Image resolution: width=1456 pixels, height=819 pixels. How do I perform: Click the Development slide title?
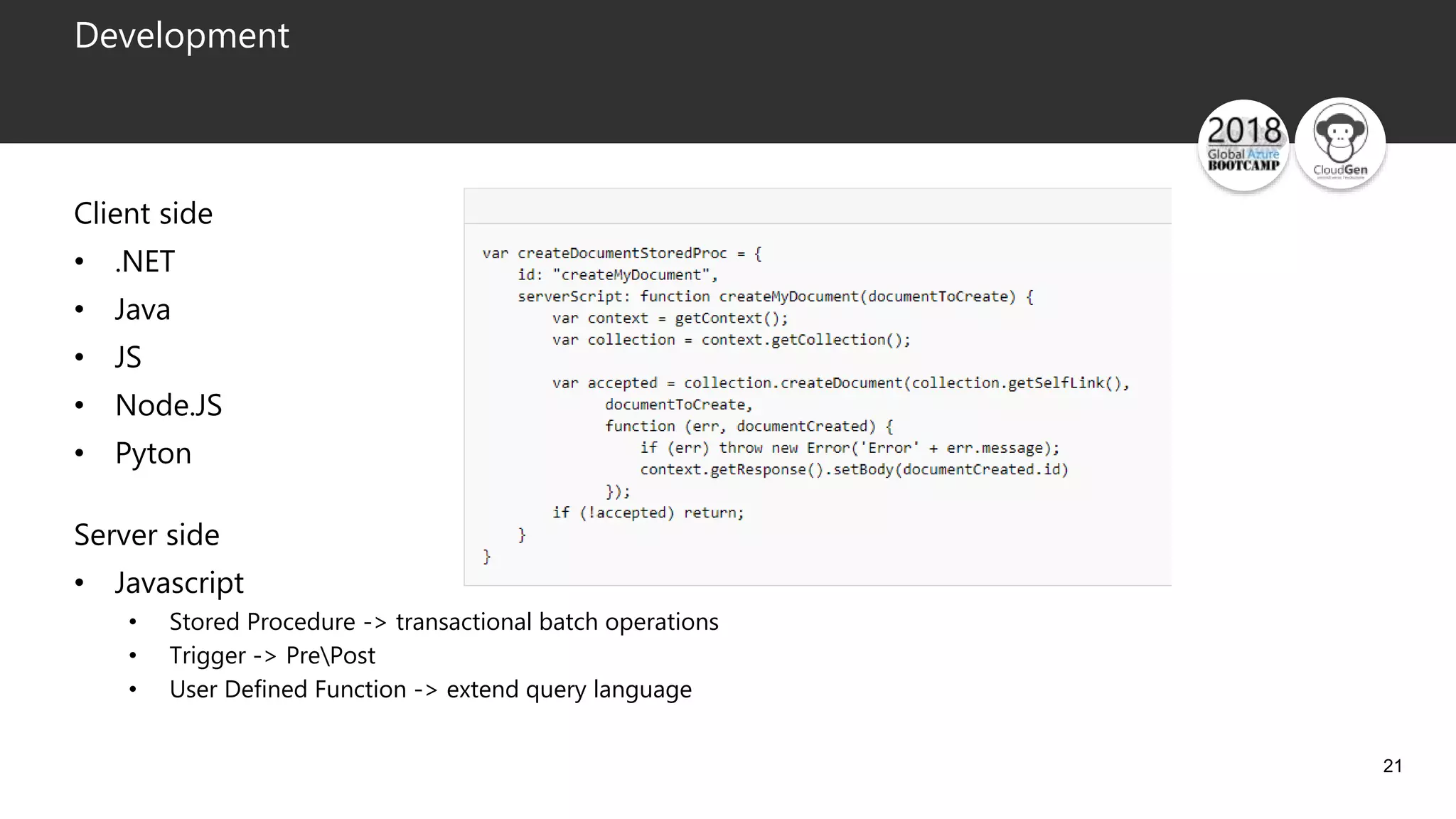click(x=182, y=36)
